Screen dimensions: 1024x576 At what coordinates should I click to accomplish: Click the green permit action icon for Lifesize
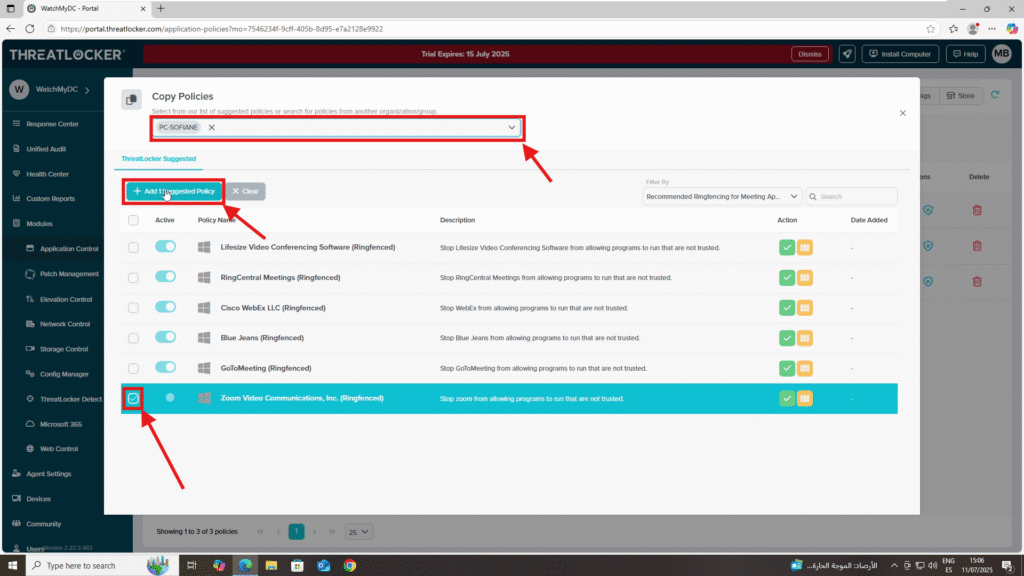(x=787, y=248)
